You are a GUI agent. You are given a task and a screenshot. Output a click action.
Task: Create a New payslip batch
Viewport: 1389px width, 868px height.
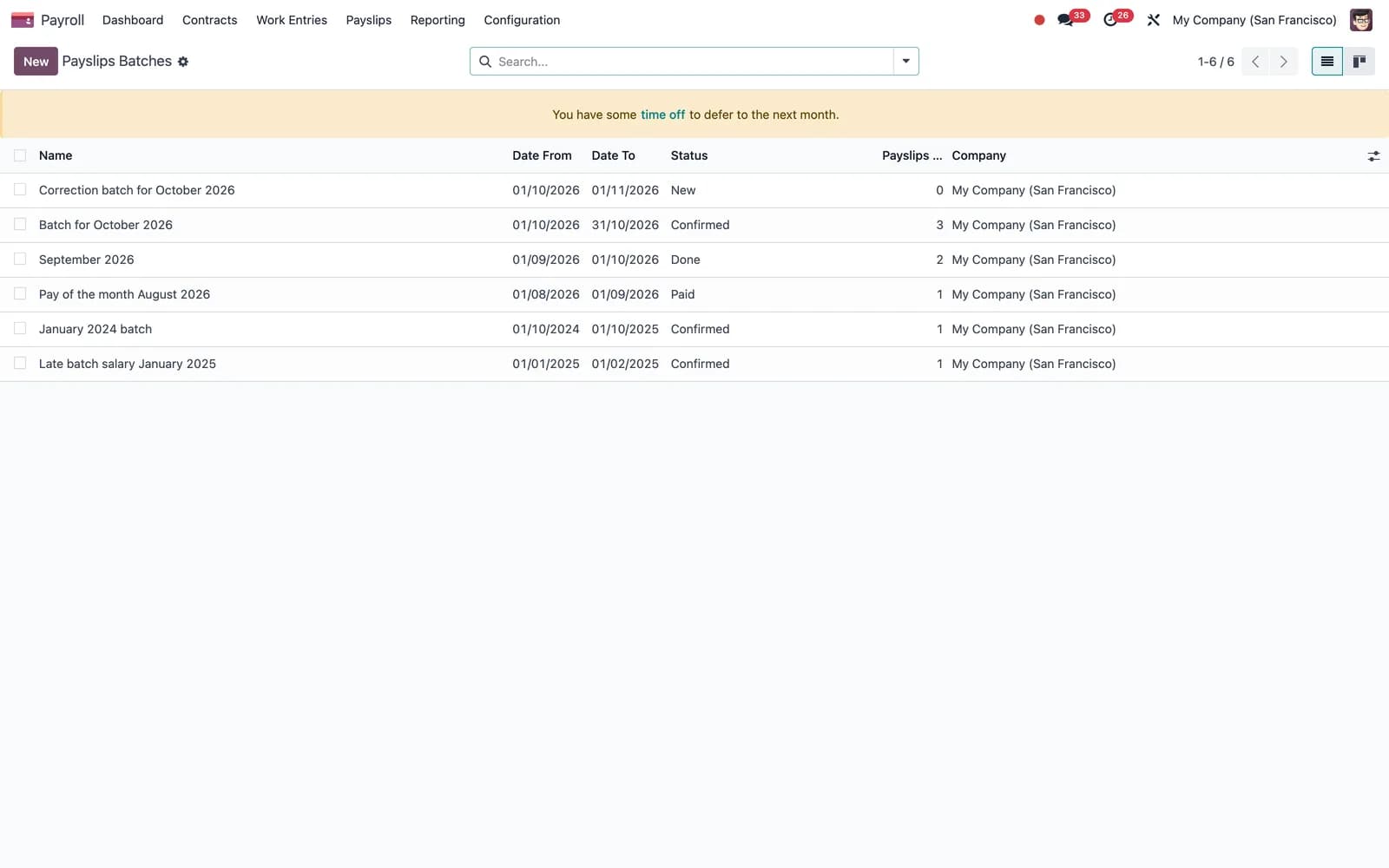(36, 62)
